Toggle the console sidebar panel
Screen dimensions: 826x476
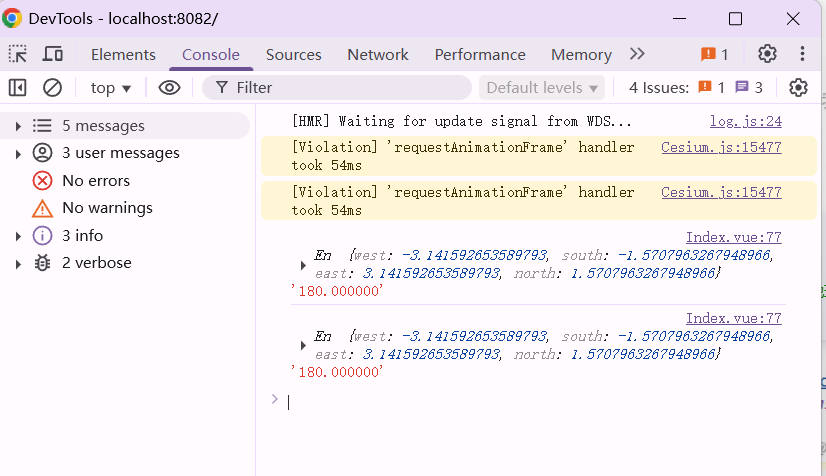17,87
